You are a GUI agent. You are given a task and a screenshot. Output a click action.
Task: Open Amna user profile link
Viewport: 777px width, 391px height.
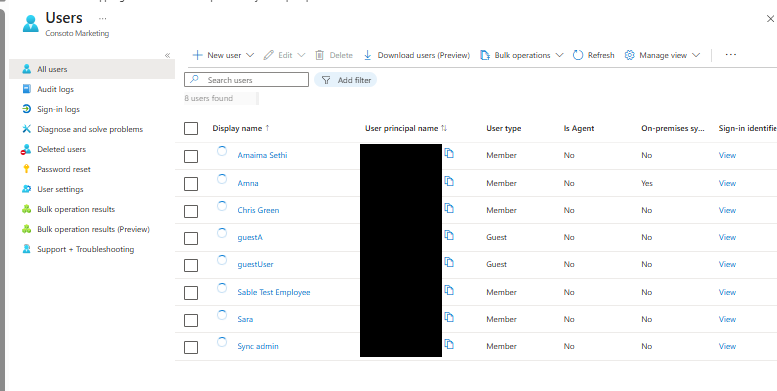248,183
